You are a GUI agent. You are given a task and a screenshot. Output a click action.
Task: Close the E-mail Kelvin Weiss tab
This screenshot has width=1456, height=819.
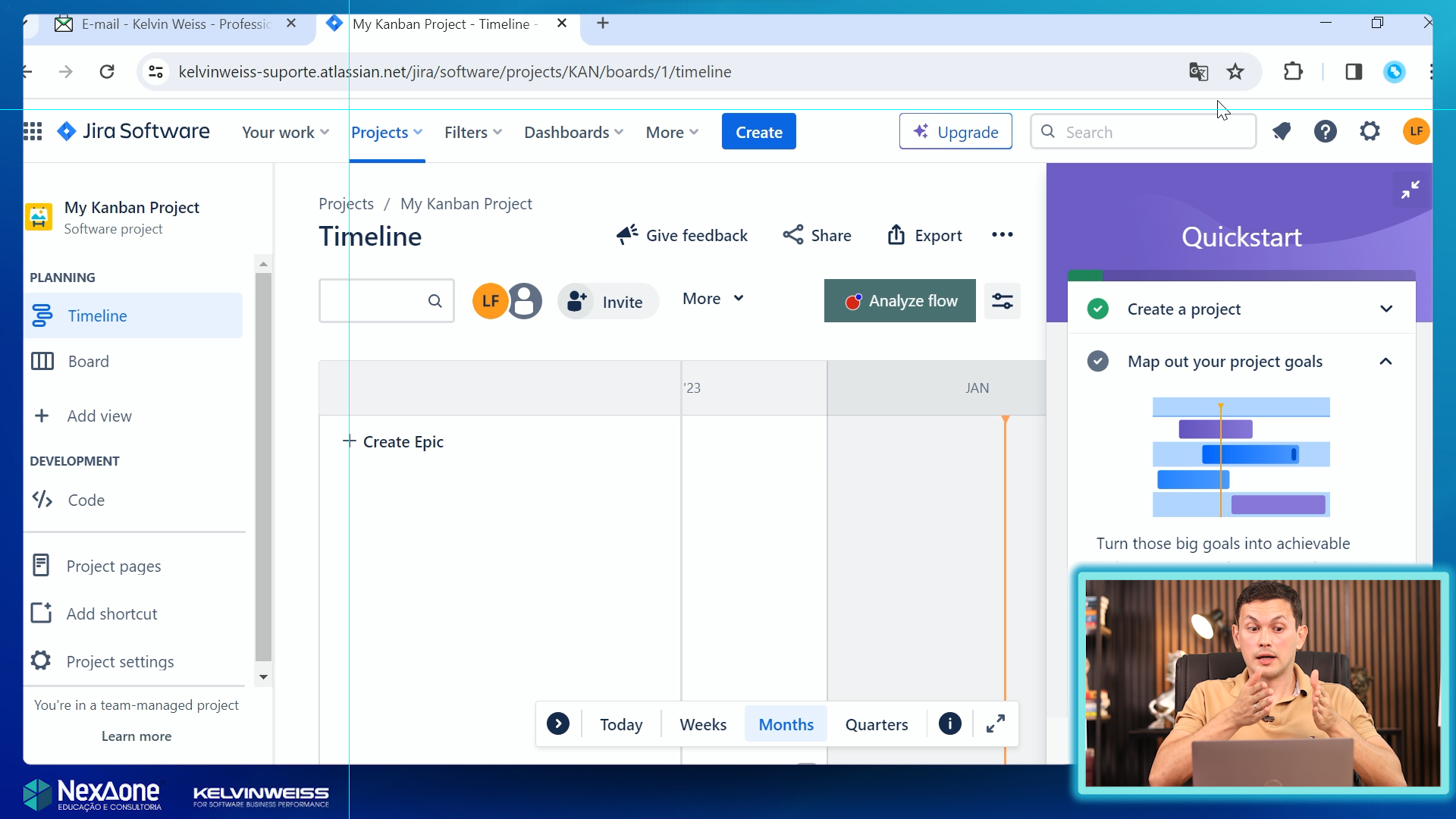[291, 24]
